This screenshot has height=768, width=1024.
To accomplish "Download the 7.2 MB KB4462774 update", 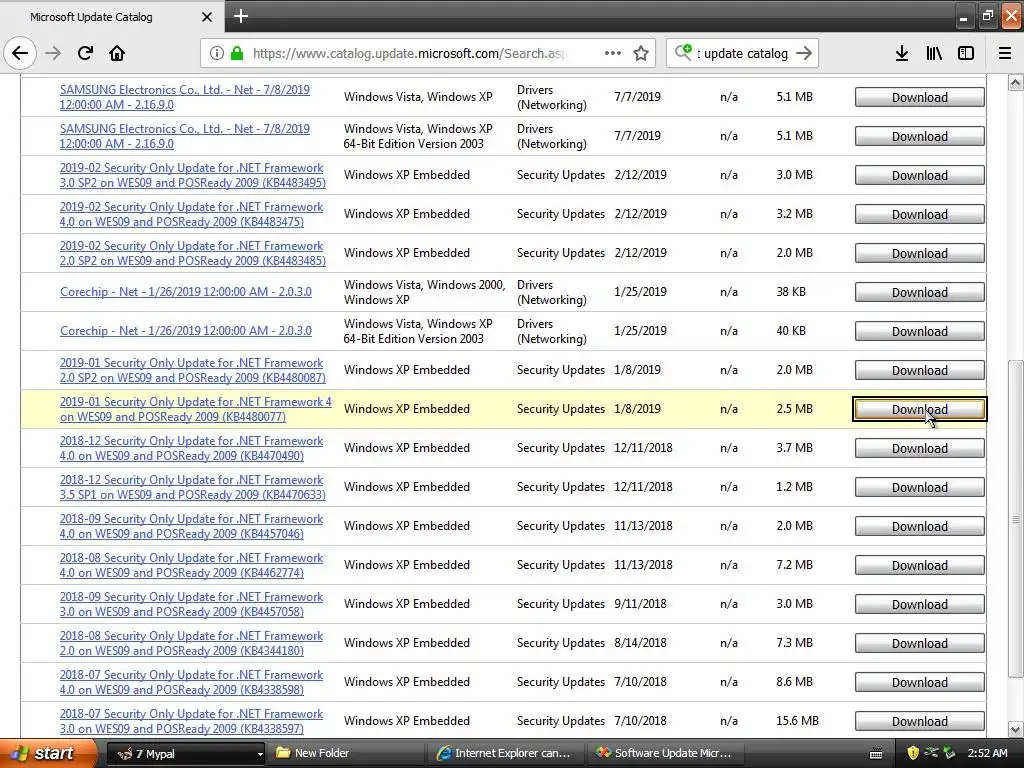I will 920,566.
